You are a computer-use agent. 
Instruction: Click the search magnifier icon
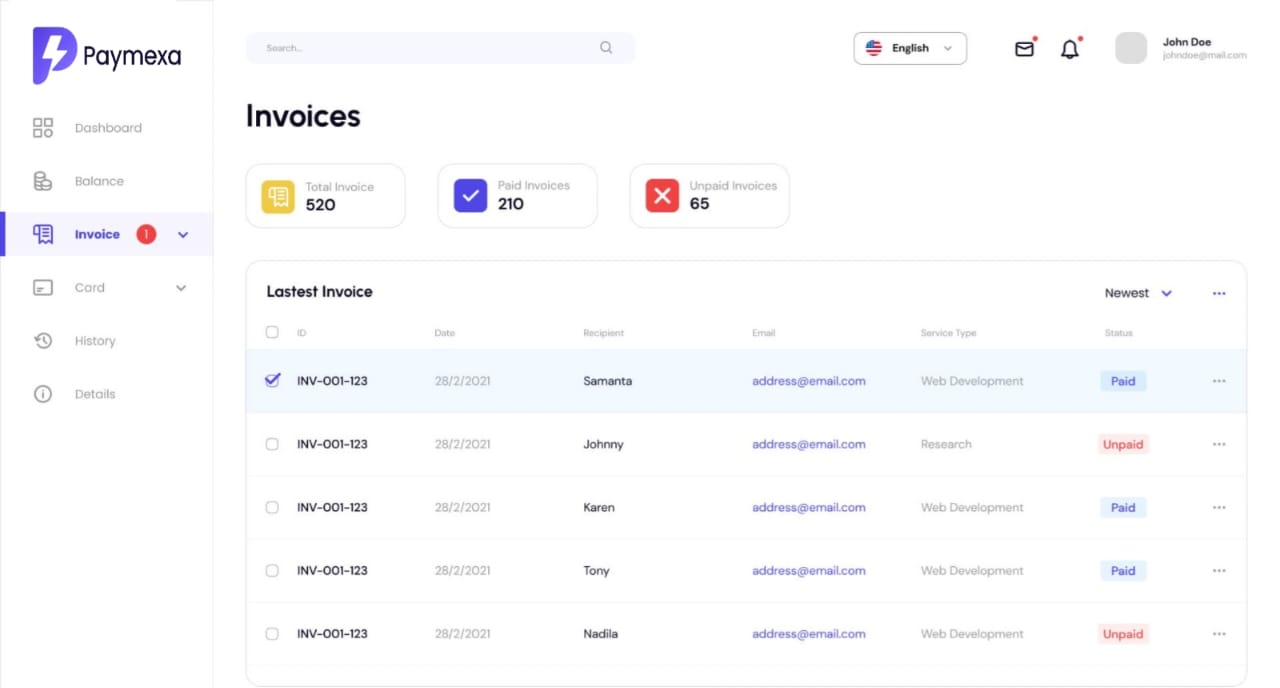point(606,48)
